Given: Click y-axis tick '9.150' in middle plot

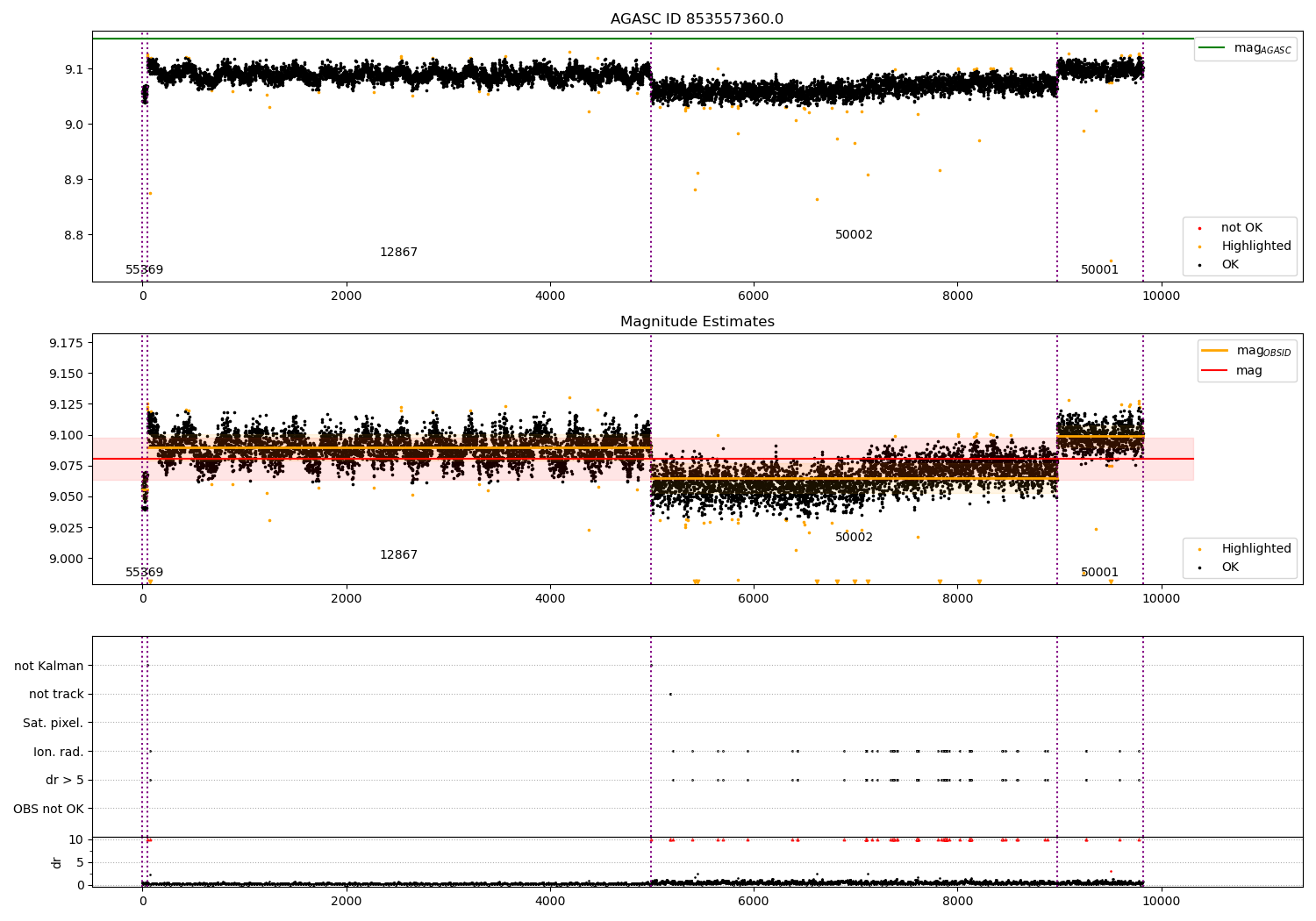Looking at the screenshot, I should pos(67,374).
